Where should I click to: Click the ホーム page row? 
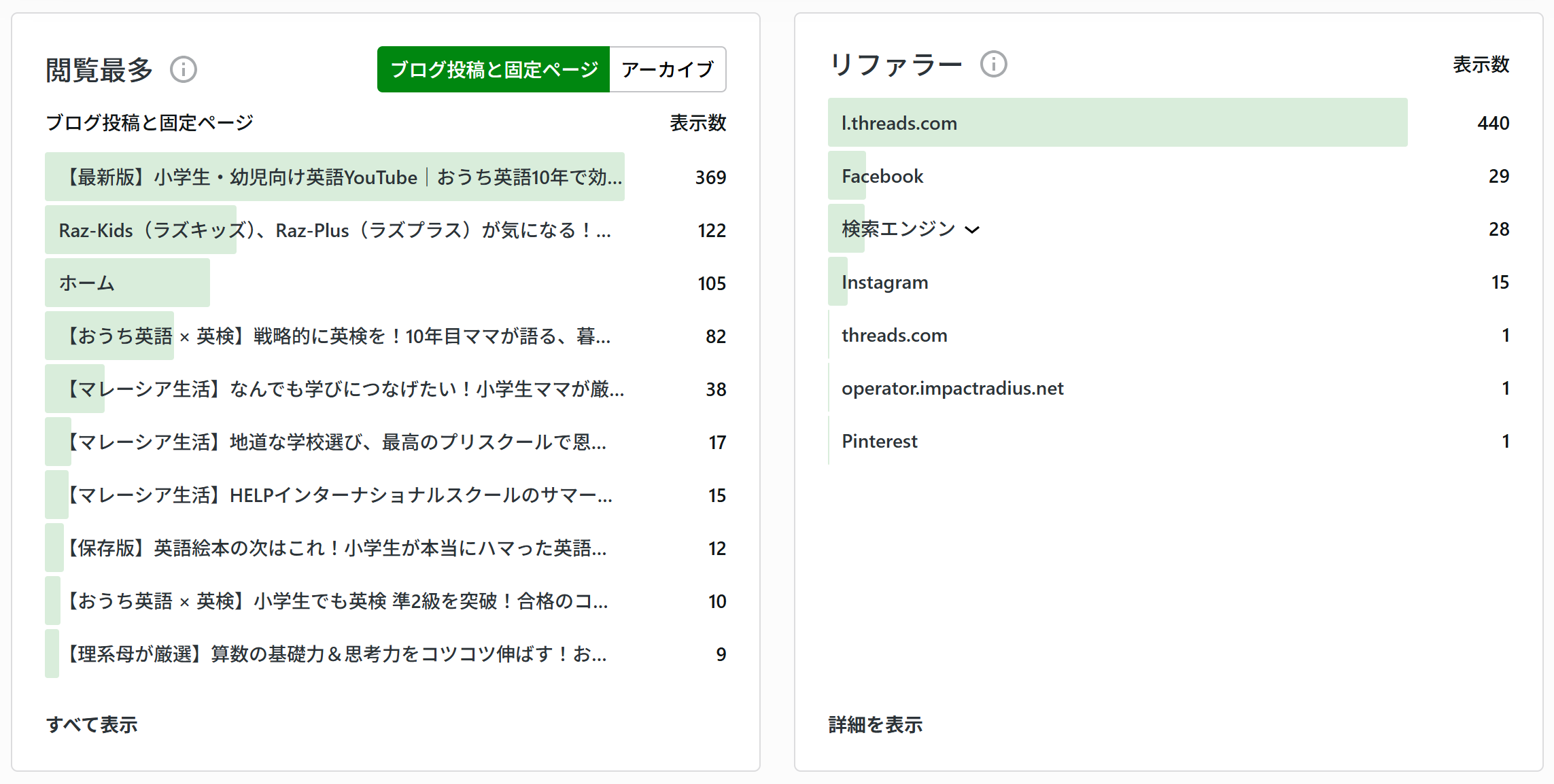[87, 283]
